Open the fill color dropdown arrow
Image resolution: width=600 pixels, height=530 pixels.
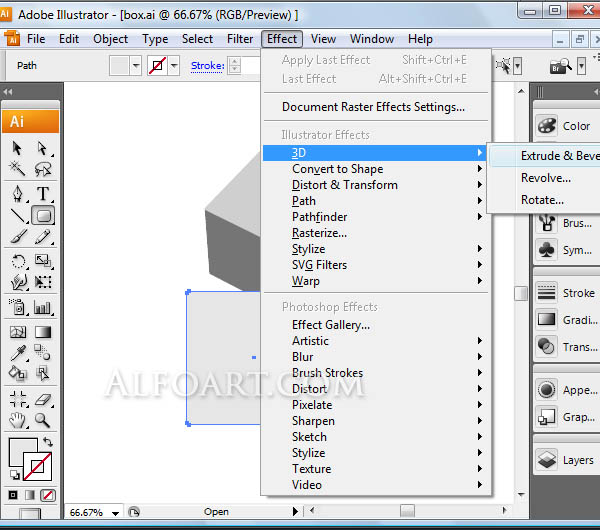click(x=136, y=66)
